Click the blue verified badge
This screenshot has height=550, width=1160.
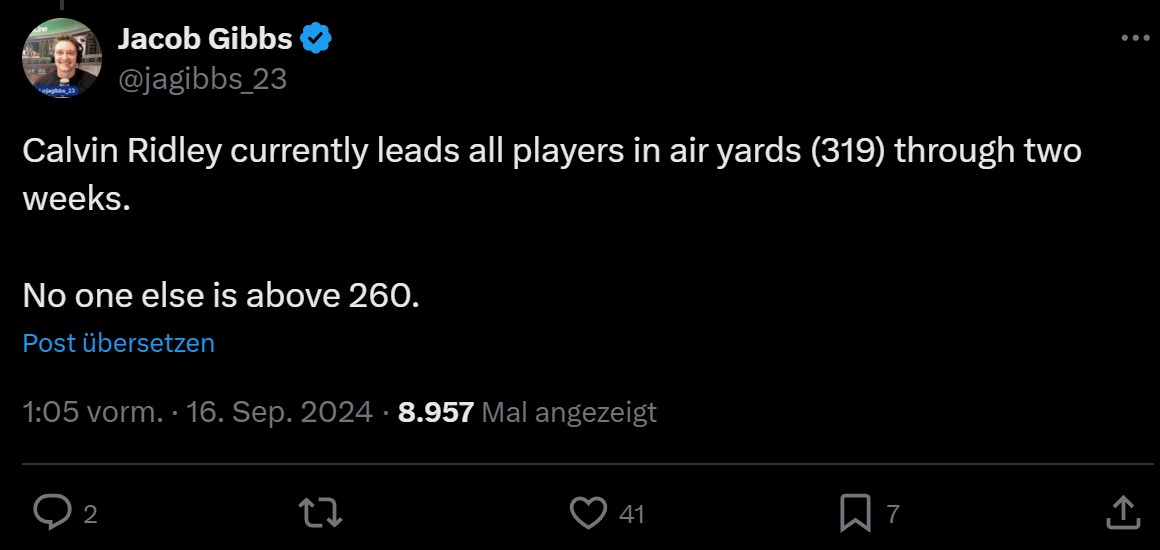(317, 39)
